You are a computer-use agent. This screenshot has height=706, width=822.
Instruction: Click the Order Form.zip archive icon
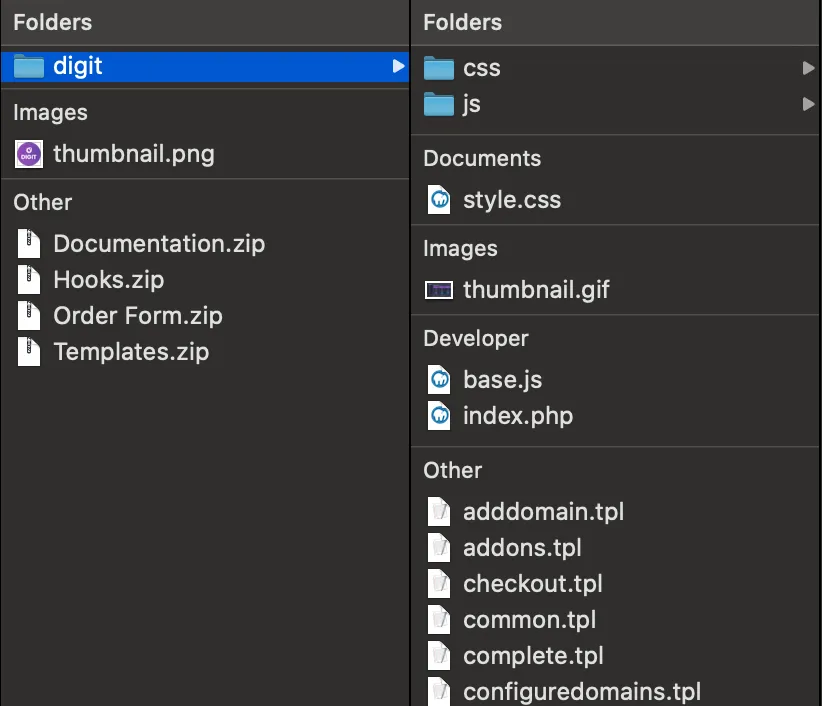[29, 316]
